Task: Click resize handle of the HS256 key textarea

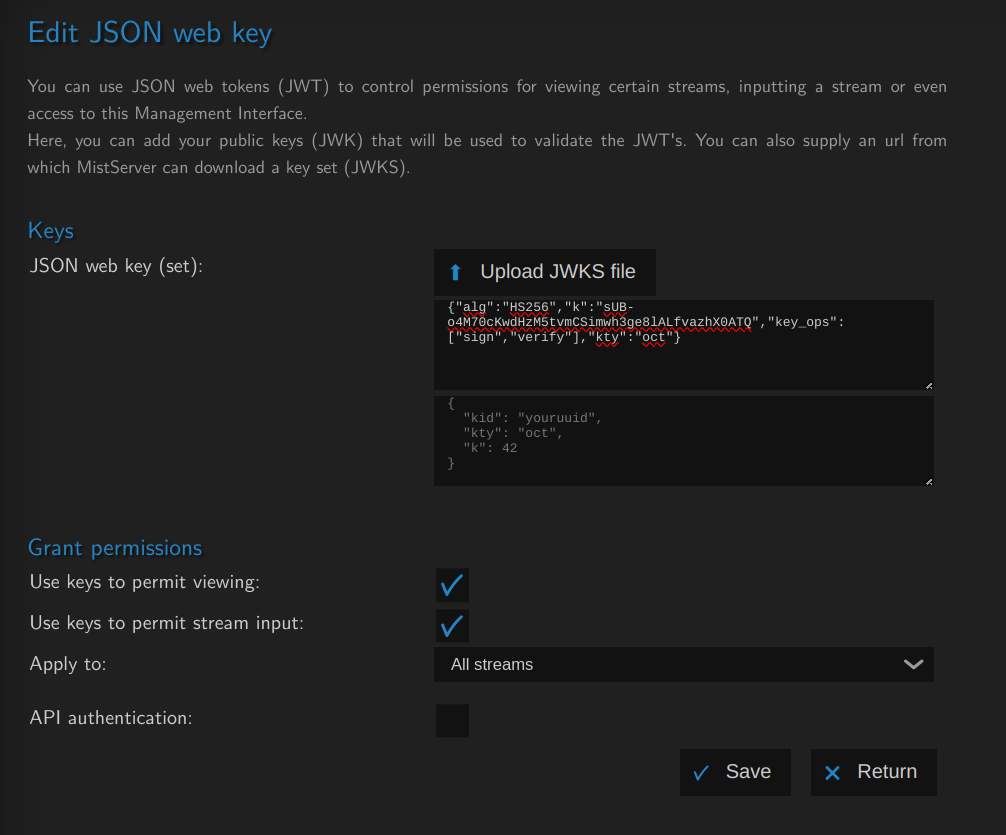Action: pyautogui.click(x=928, y=385)
